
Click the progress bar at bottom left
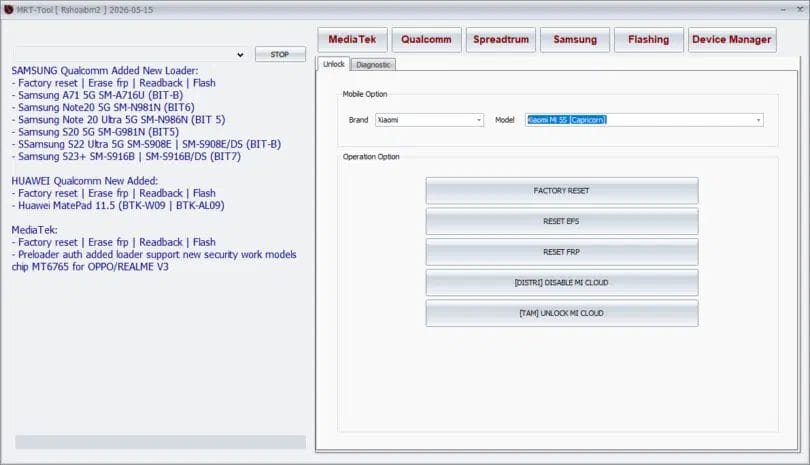tap(160, 442)
